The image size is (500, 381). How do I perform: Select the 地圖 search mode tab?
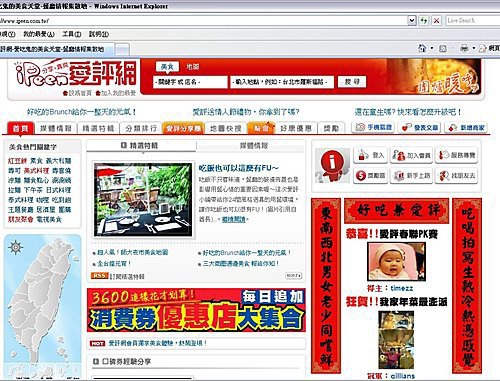[x=192, y=67]
